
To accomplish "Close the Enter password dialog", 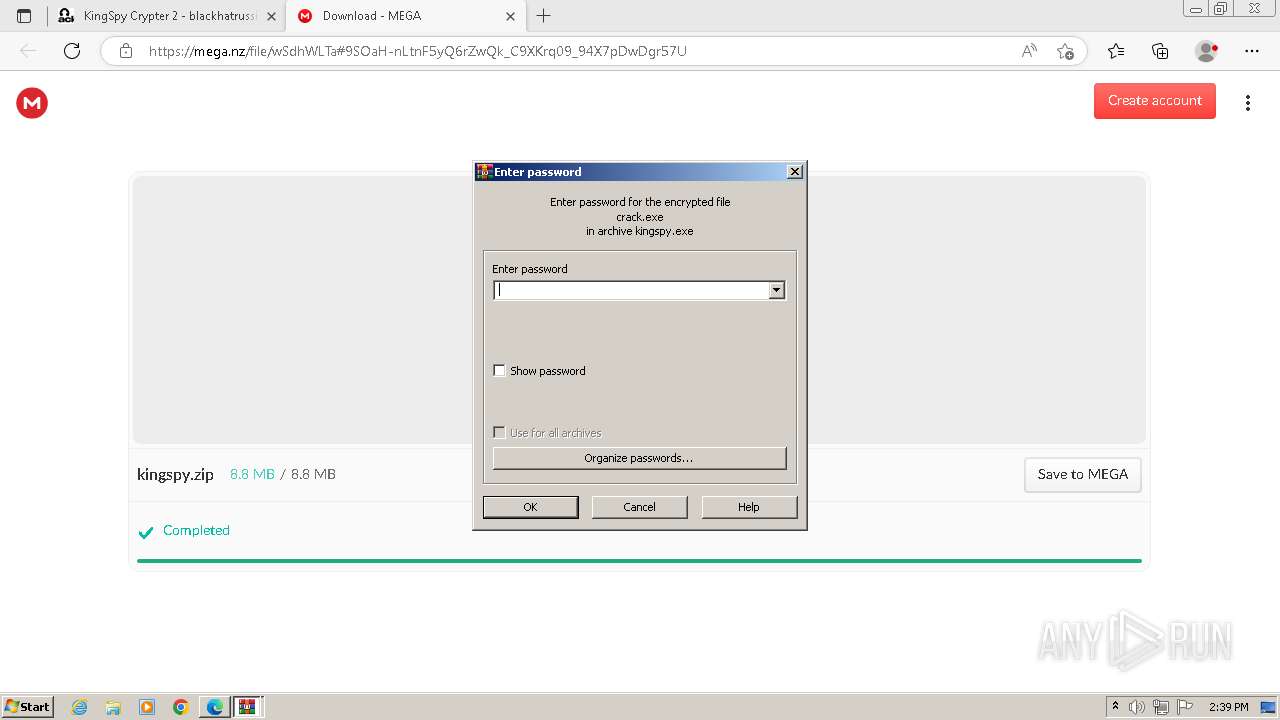I will coord(795,172).
